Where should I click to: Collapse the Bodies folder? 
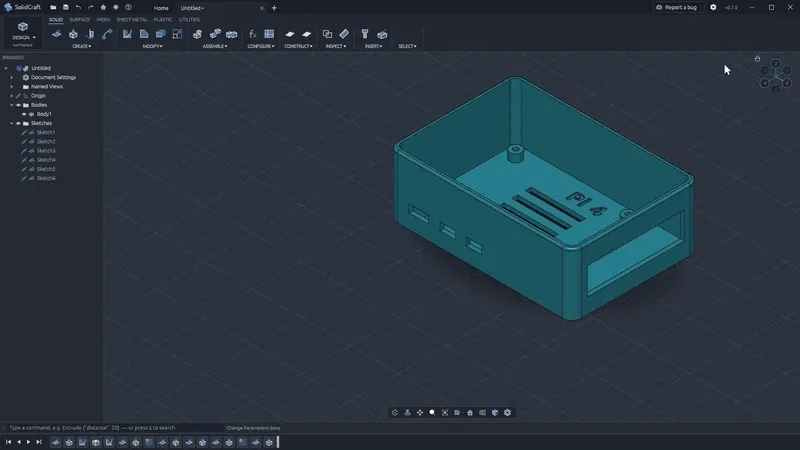pos(12,105)
